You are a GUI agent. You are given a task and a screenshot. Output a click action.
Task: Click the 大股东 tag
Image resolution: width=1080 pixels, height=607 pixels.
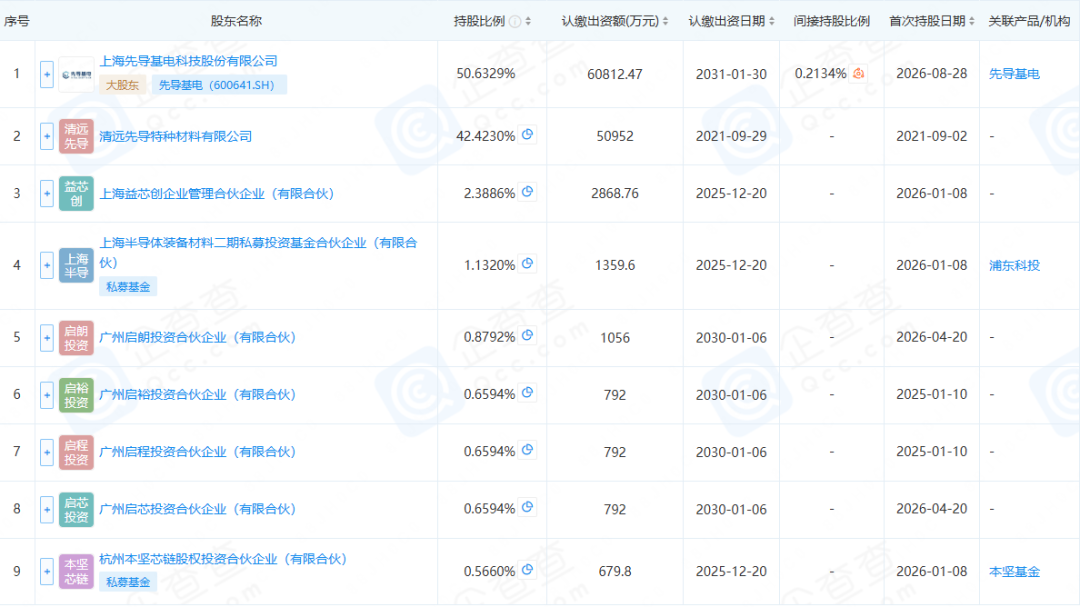tap(123, 85)
